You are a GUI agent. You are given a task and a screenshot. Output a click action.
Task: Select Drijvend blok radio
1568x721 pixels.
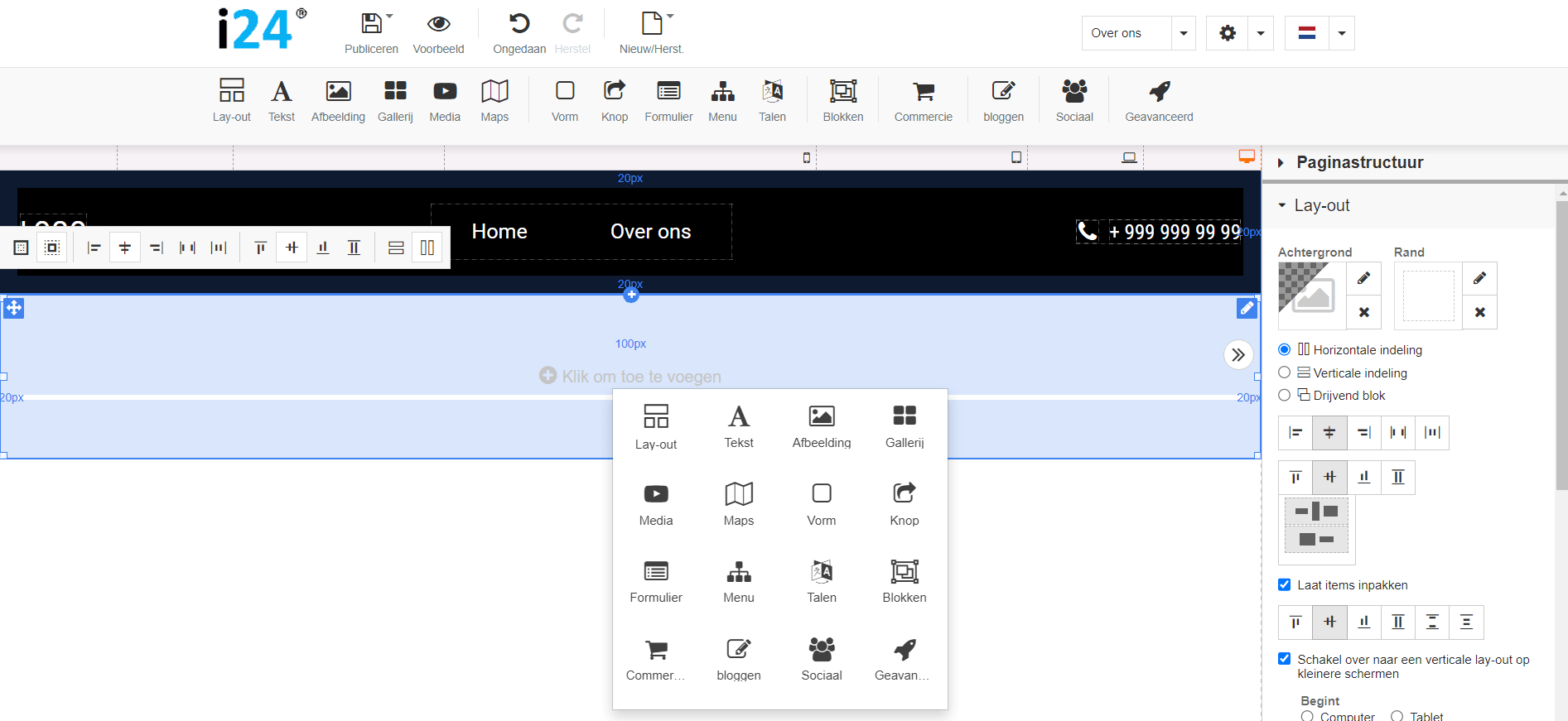click(1284, 395)
